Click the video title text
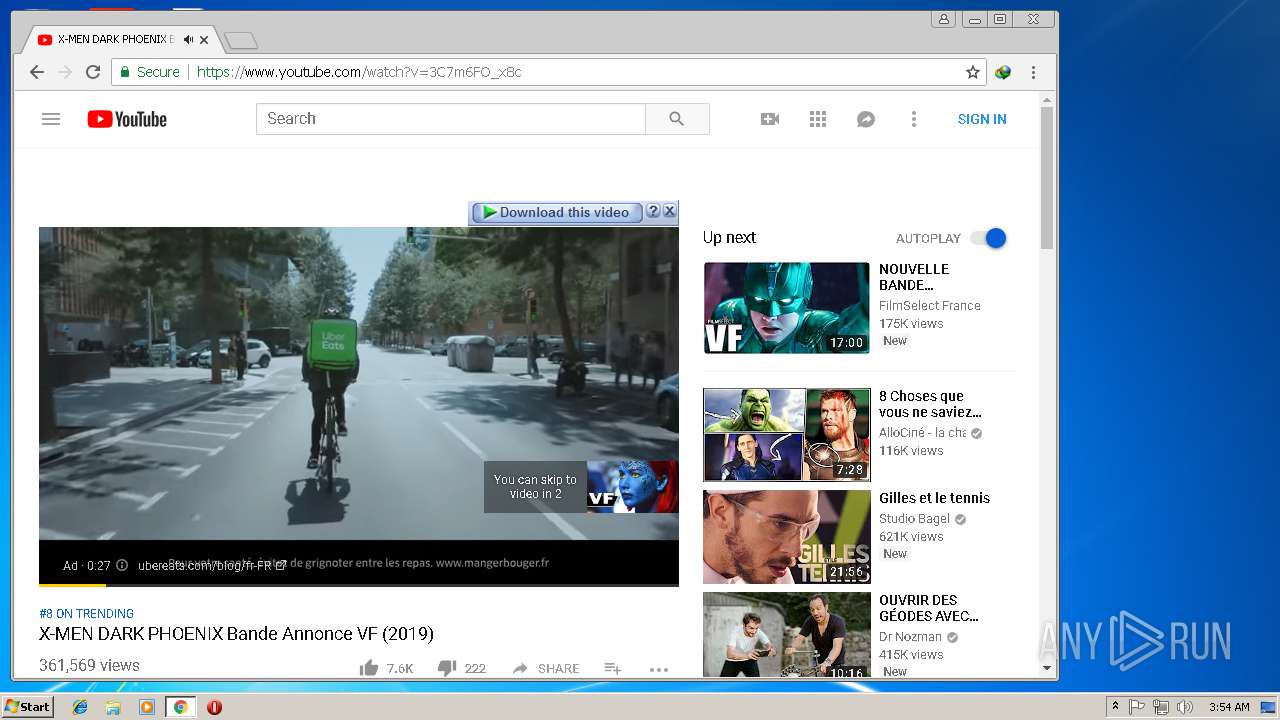1280x720 pixels. pyautogui.click(x=236, y=634)
